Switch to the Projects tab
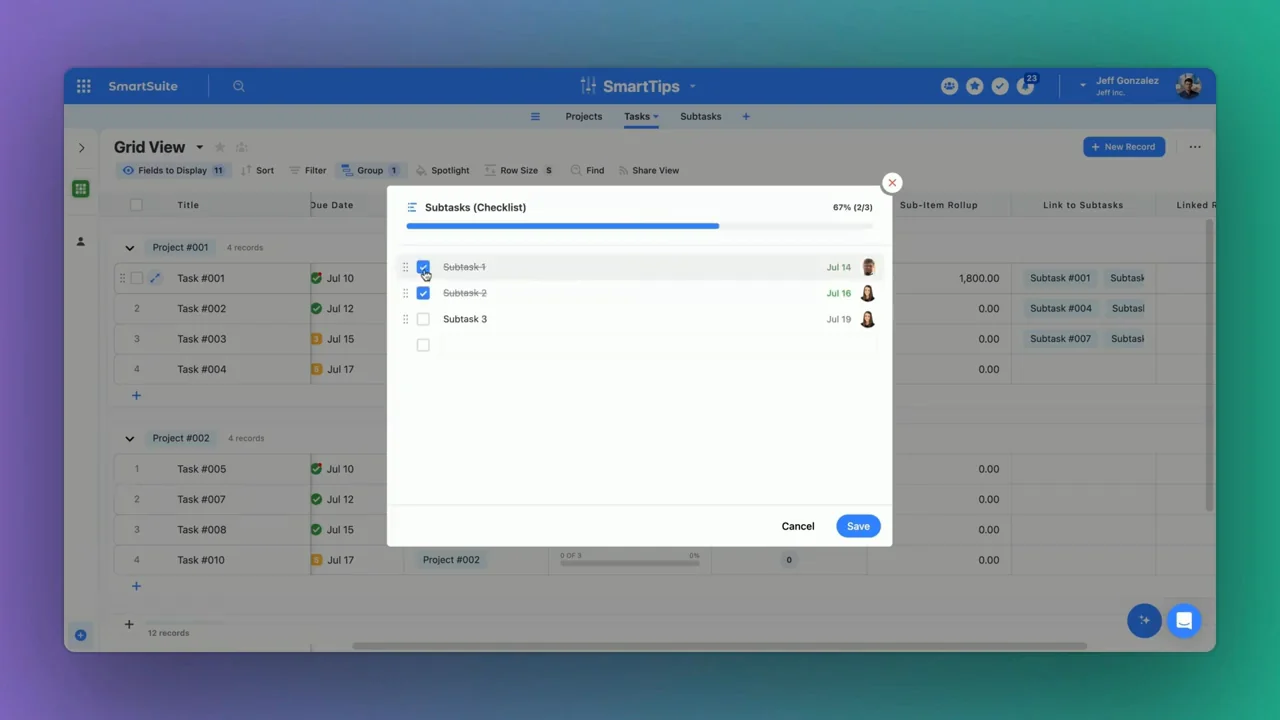 [x=584, y=116]
